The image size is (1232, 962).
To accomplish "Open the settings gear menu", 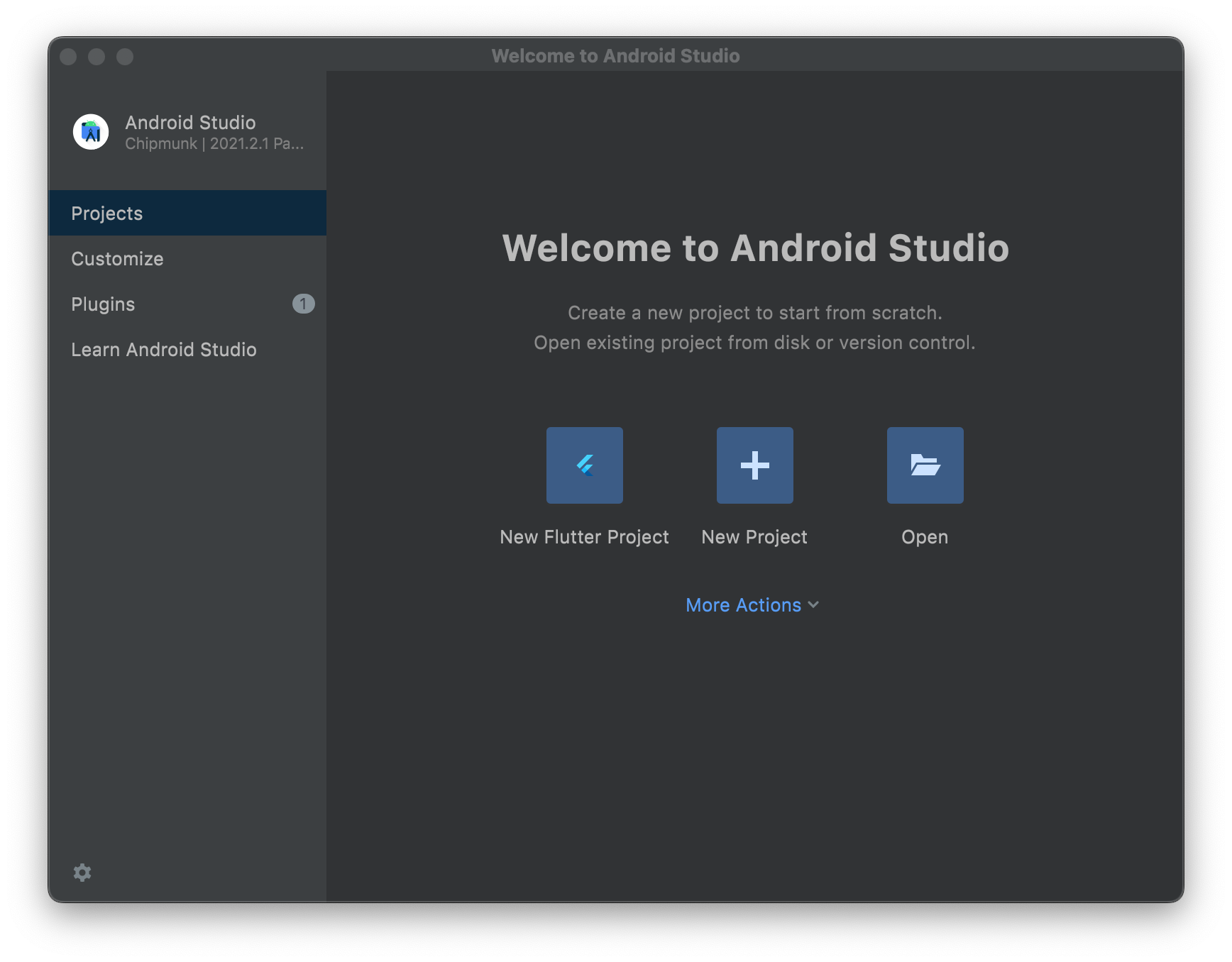I will 82,872.
